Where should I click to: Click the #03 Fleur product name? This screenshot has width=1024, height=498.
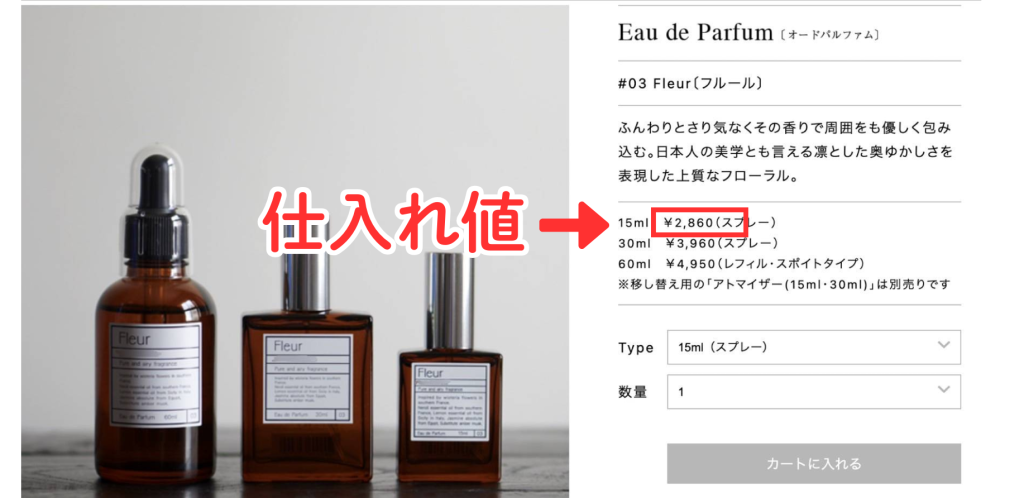coord(690,84)
